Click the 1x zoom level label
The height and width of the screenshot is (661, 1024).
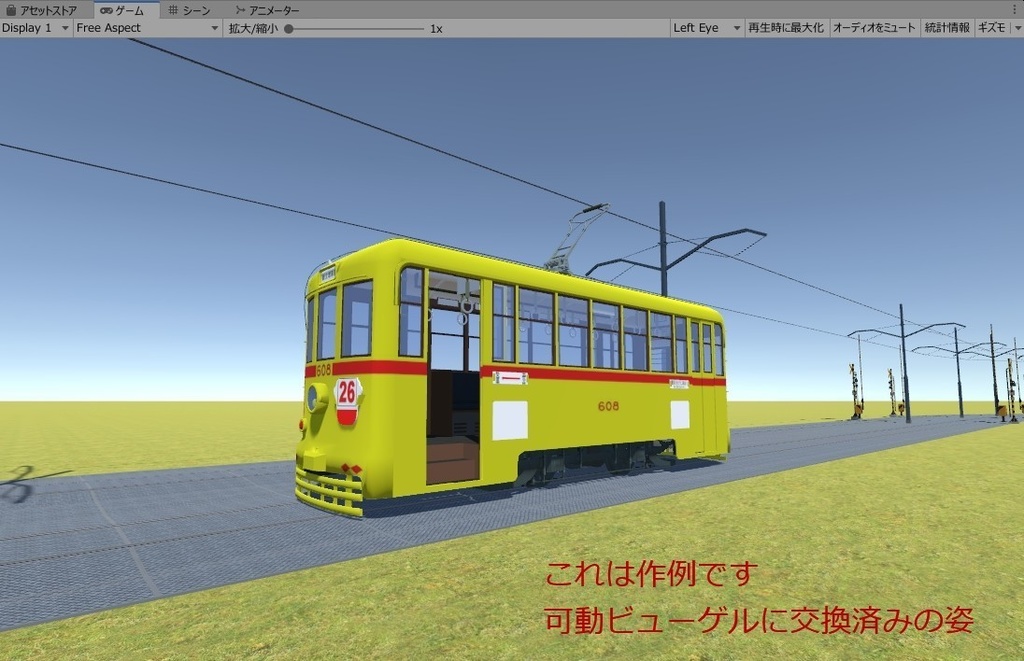[x=435, y=28]
